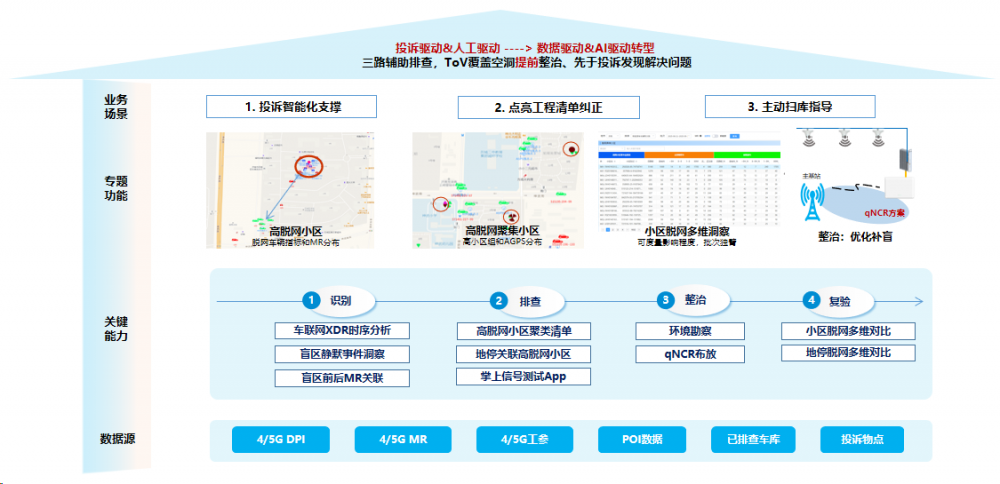
Task: Click the numbered circle 2 beside 排查
Action: pos(500,300)
